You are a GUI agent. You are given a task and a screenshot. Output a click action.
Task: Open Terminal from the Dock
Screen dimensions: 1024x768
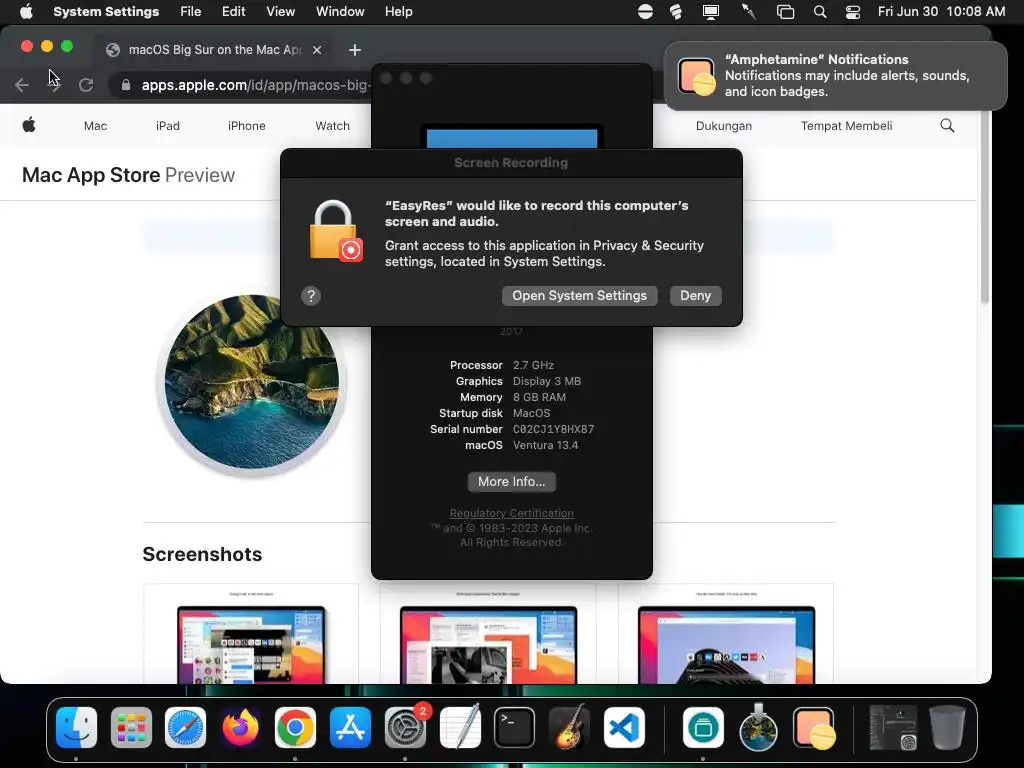[x=515, y=727]
